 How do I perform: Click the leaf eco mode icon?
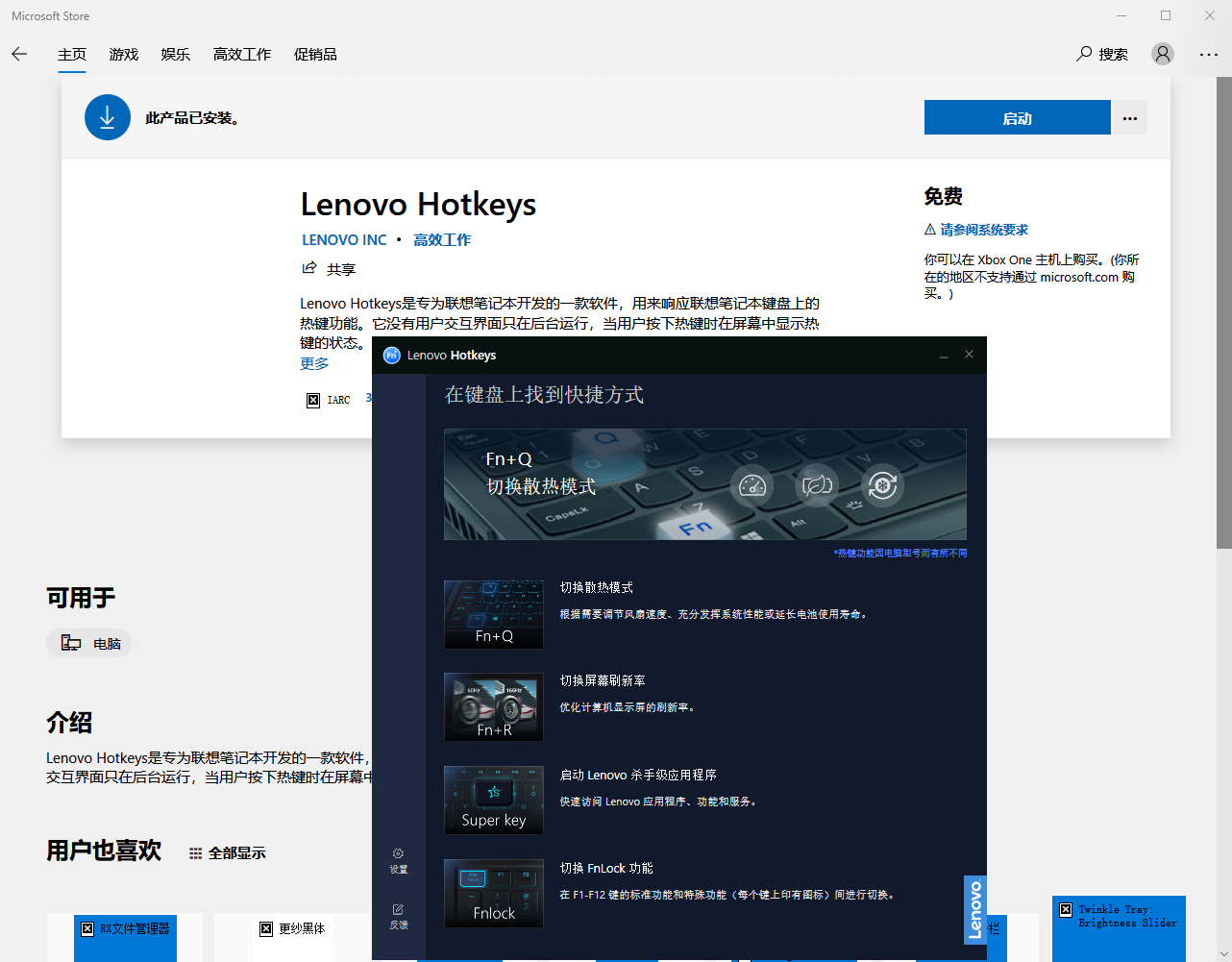tap(817, 485)
